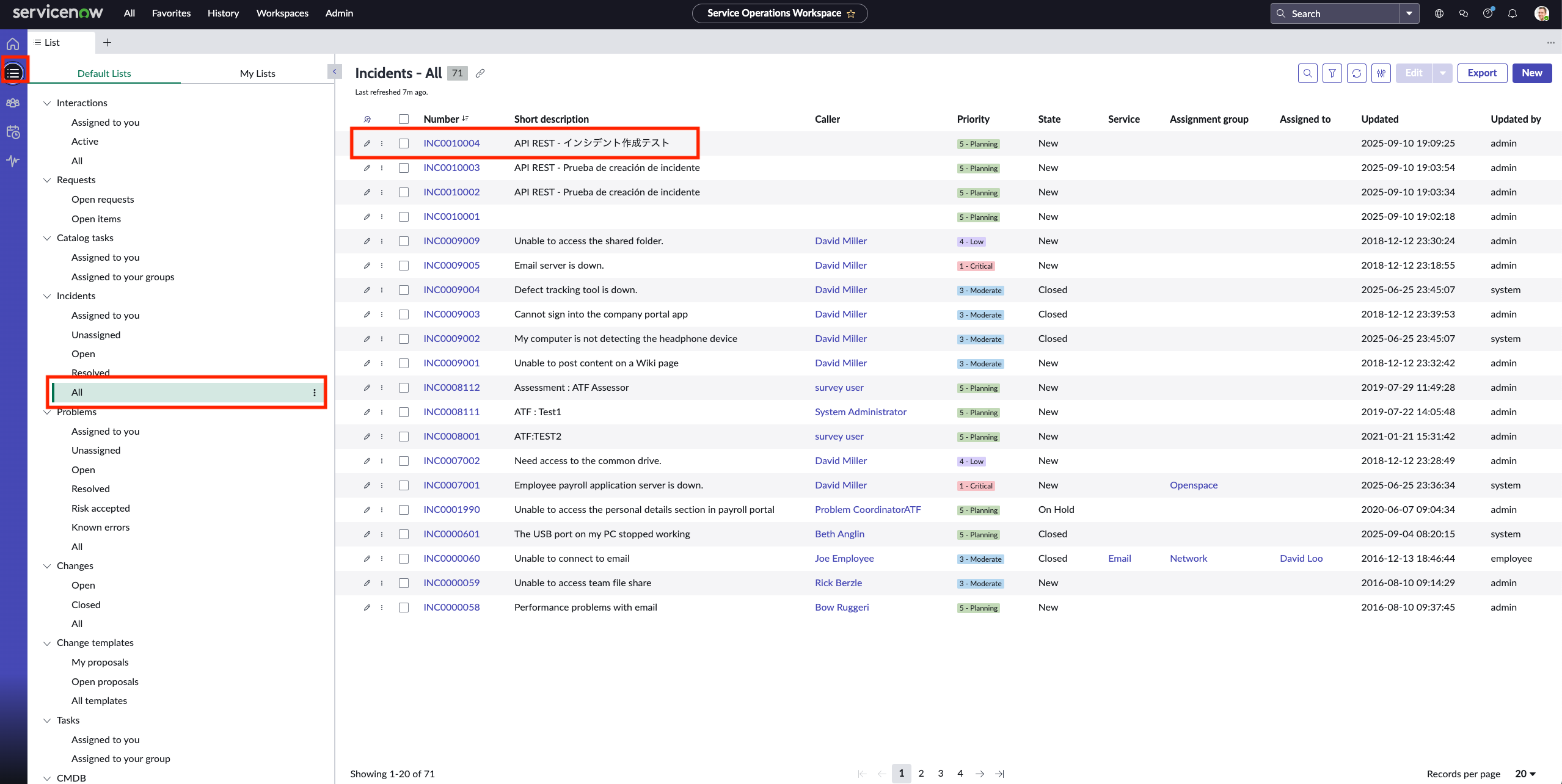Click the Home icon in left sidebar
This screenshot has width=1562, height=784.
[13, 44]
